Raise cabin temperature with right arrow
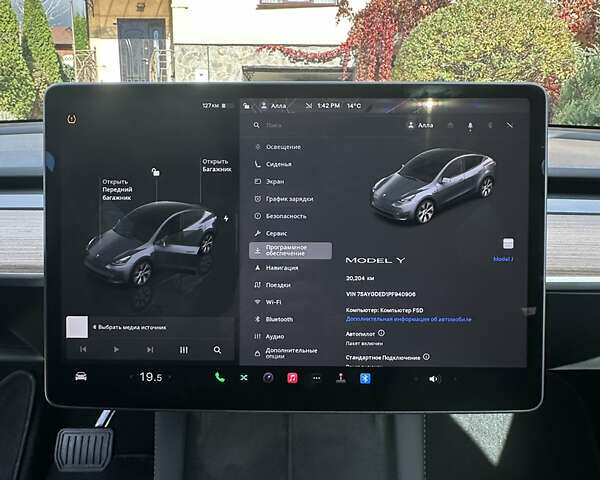 (x=170, y=377)
